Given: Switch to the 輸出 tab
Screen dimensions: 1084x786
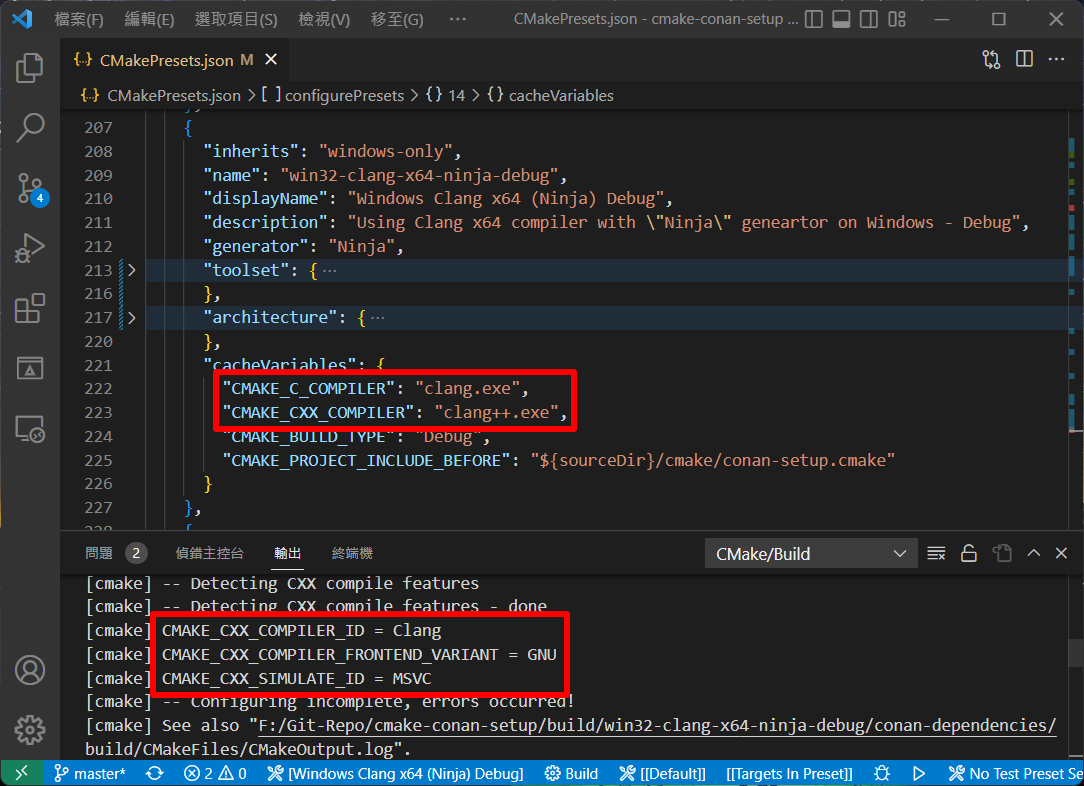Looking at the screenshot, I should pyautogui.click(x=288, y=553).
